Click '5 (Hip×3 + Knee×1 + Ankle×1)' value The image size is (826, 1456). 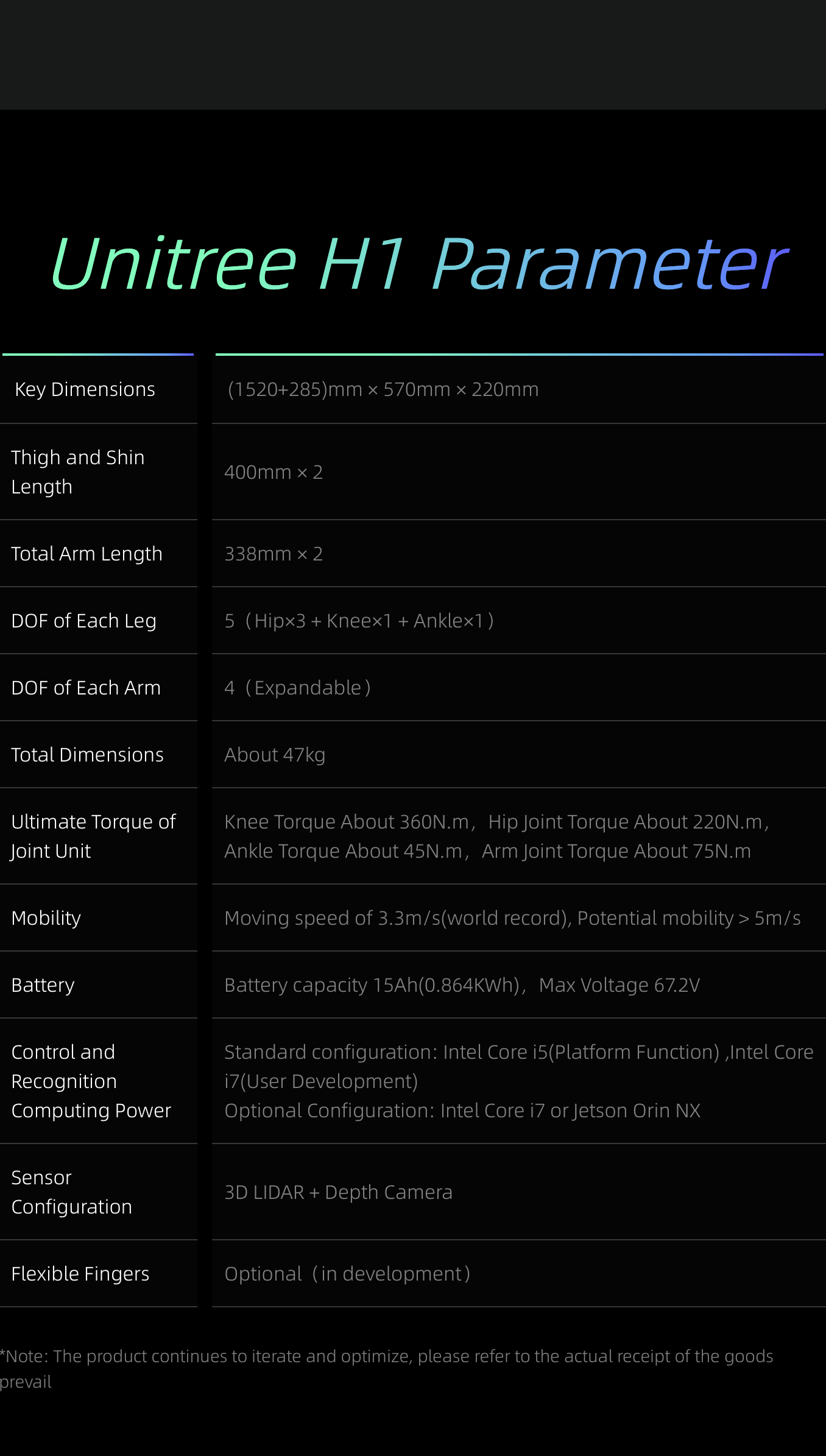coord(359,621)
